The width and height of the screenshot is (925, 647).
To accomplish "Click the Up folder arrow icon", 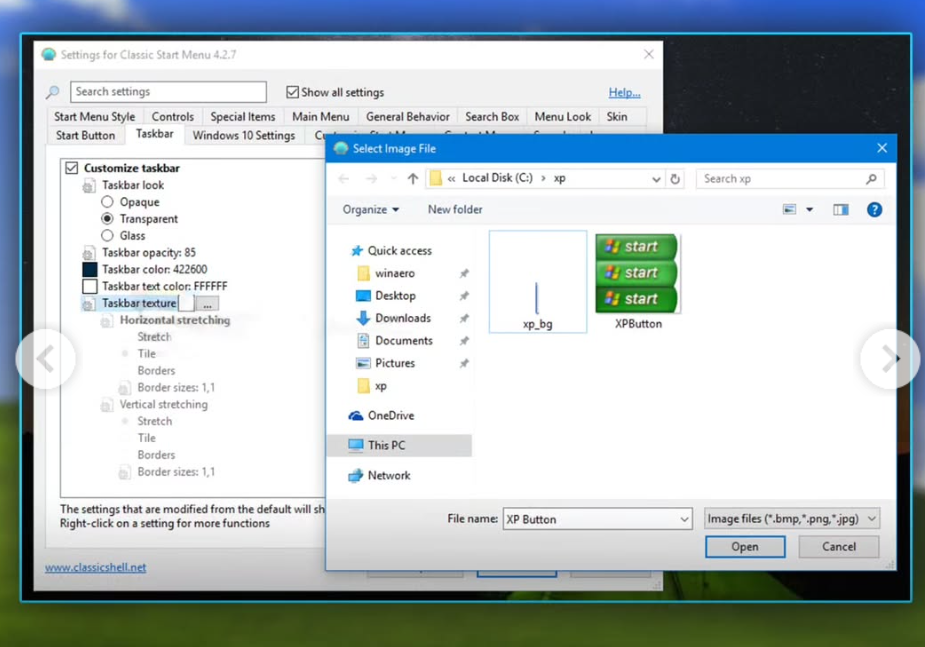I will click(x=413, y=179).
